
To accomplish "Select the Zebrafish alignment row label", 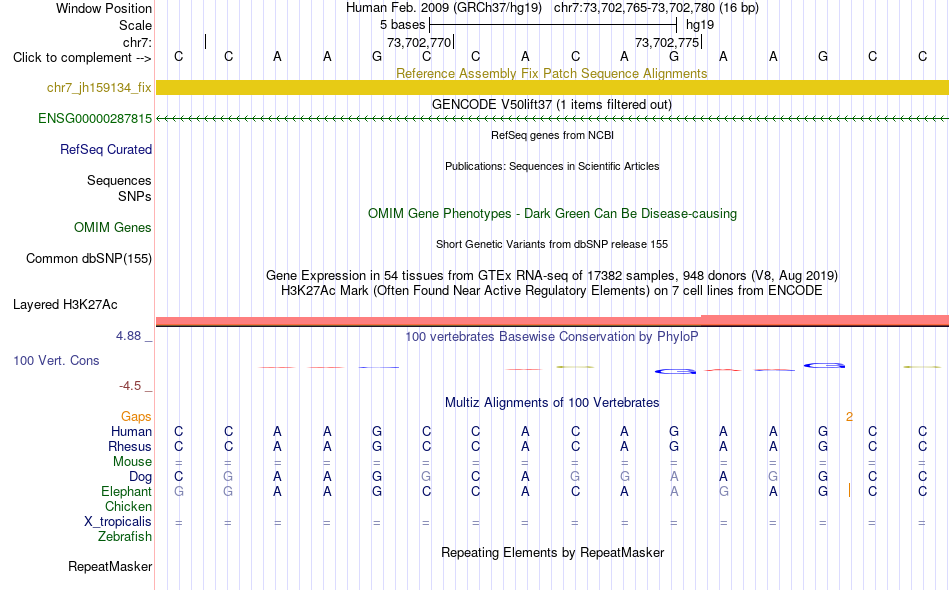I will pos(125,537).
